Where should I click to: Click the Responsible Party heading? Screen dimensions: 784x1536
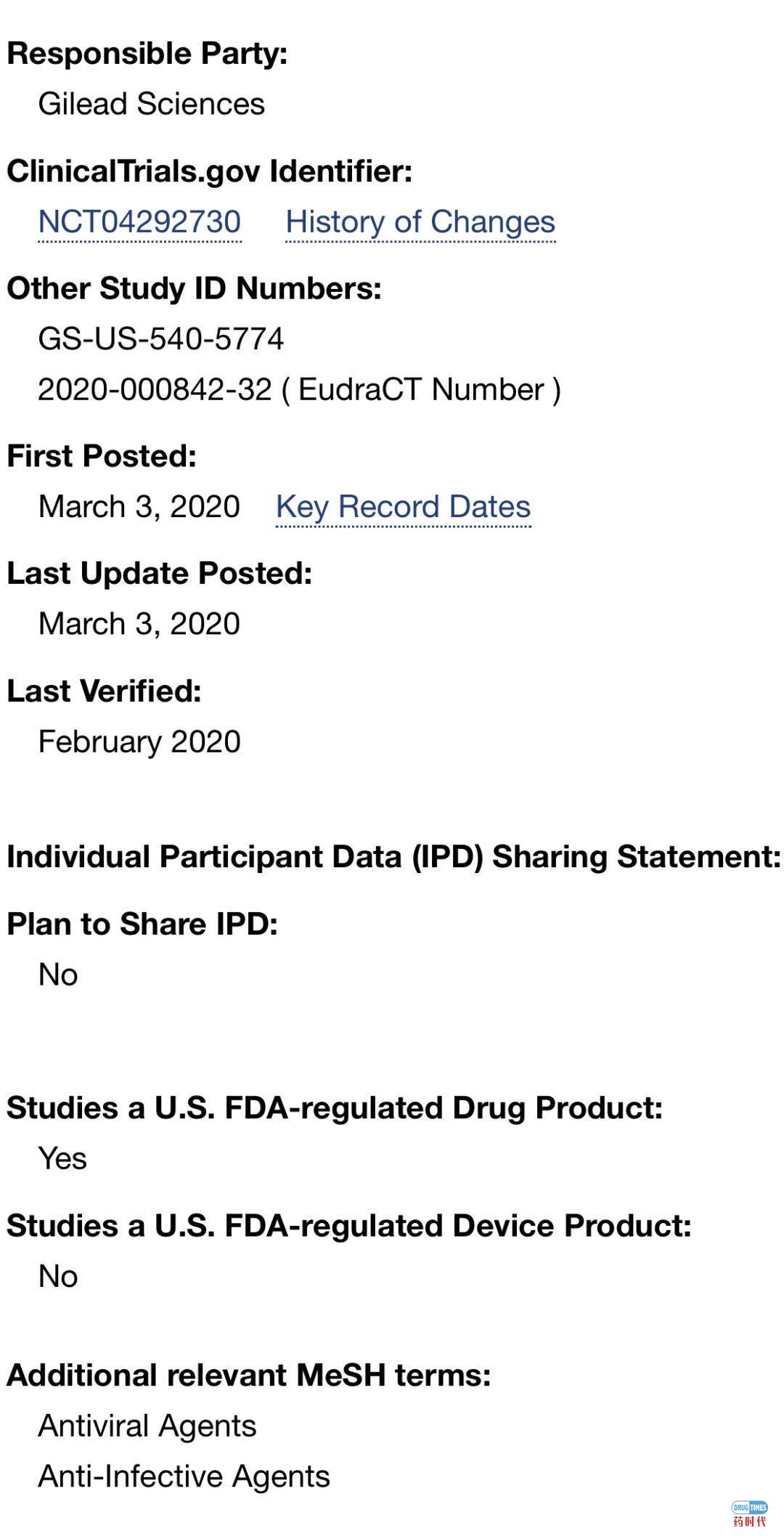point(147,54)
